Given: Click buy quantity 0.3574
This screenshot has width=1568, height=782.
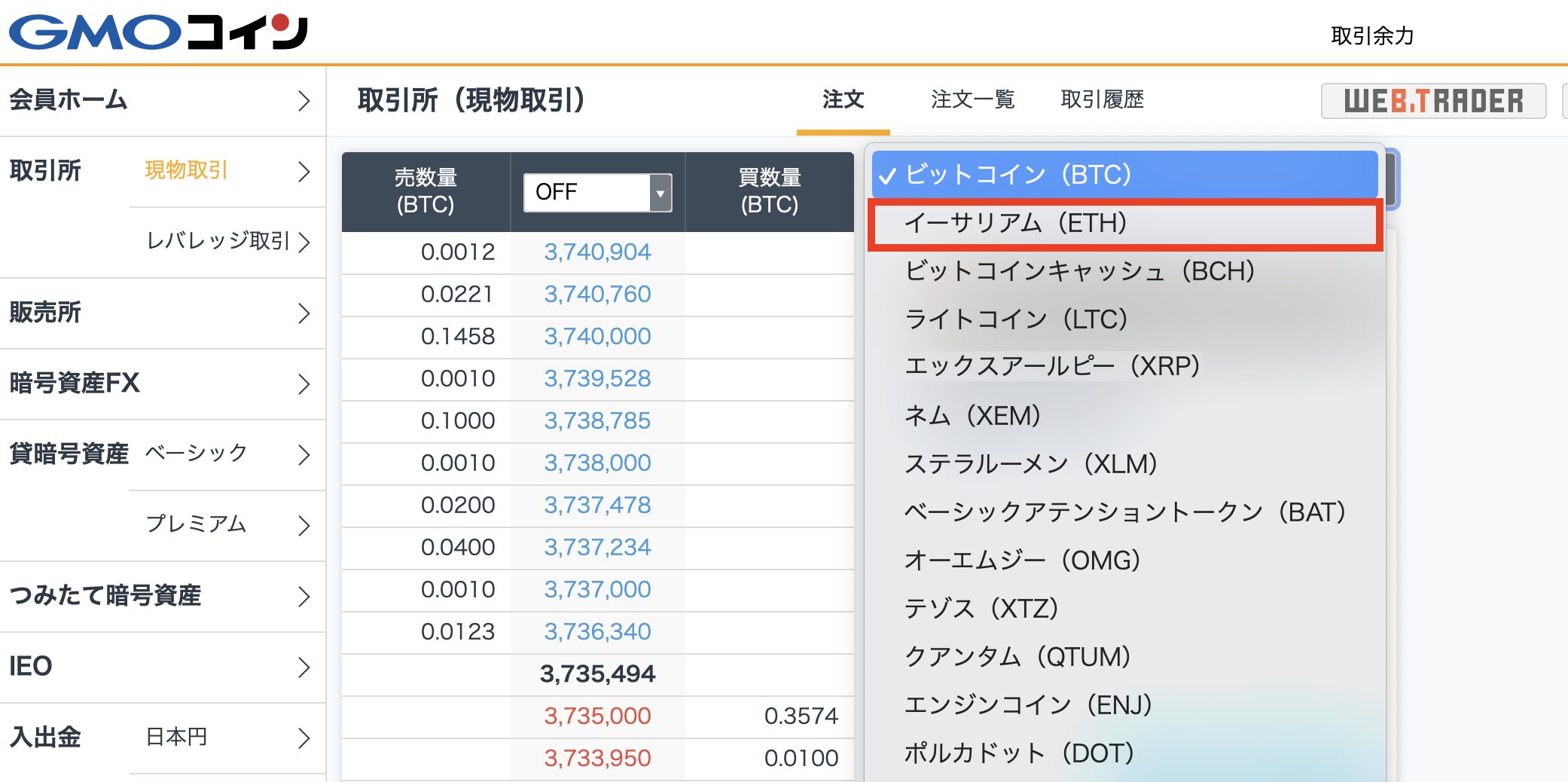Looking at the screenshot, I should pyautogui.click(x=801, y=716).
